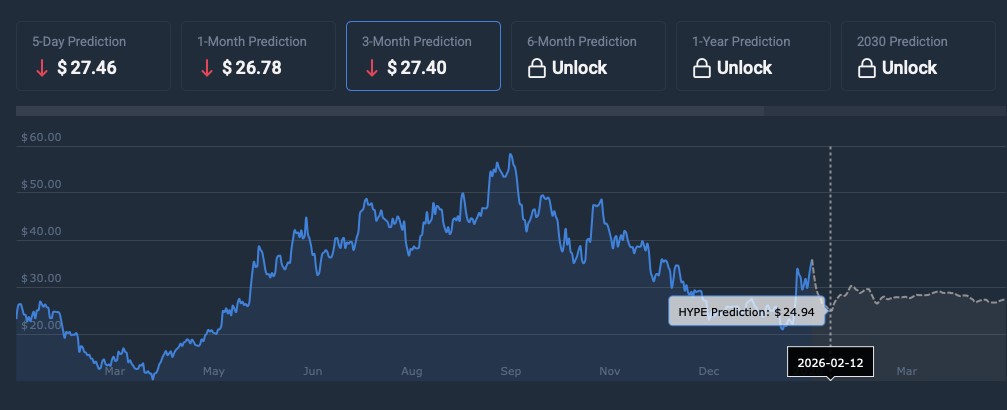This screenshot has width=1007, height=410.
Task: Click the $60.00 price axis label
Action: 41,137
